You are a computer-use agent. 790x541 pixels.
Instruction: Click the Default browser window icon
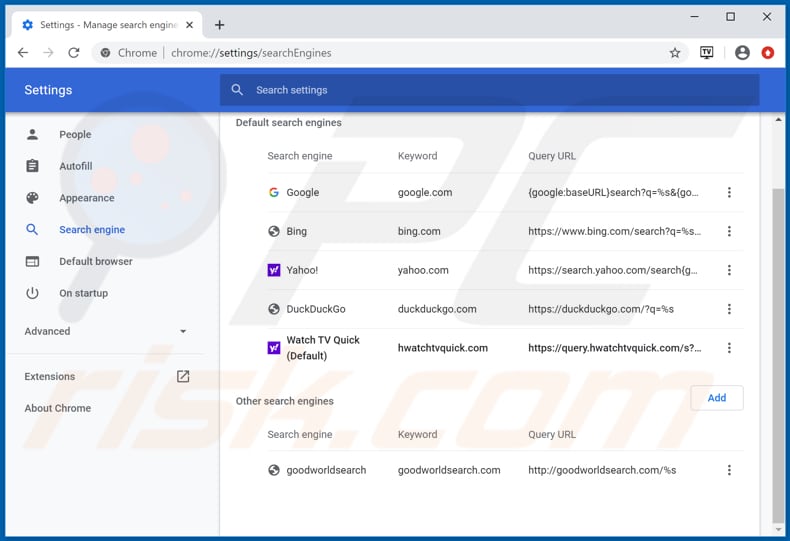click(32, 261)
